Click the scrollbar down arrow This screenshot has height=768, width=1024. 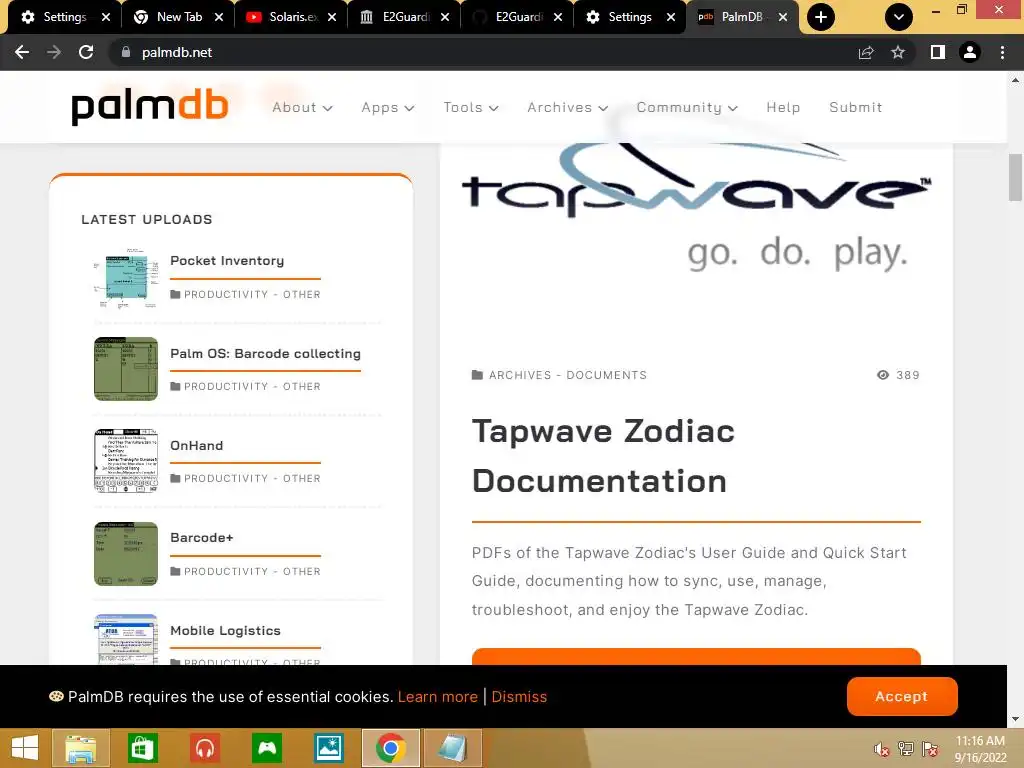1015,719
